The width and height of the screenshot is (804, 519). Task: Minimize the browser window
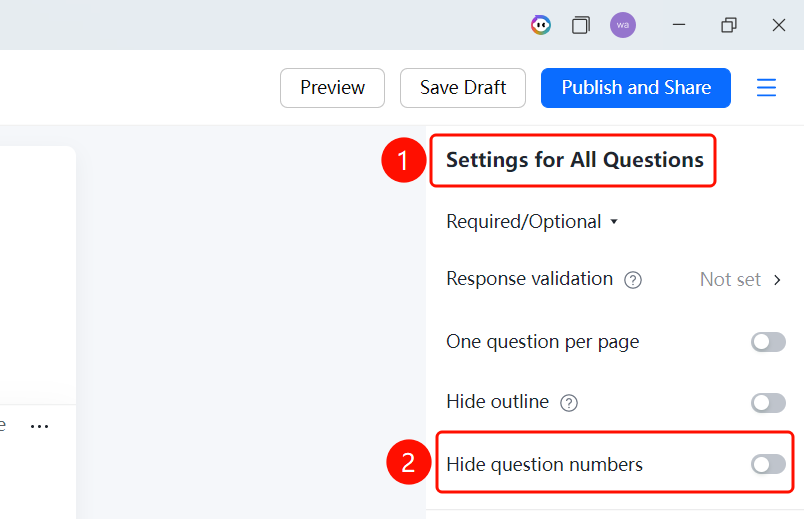click(679, 25)
